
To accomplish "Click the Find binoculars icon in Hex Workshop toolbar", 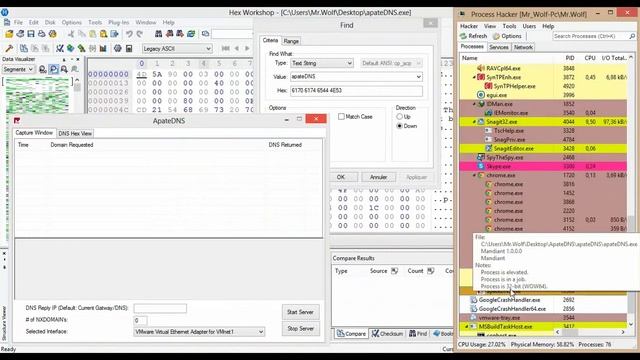I will click(158, 34).
